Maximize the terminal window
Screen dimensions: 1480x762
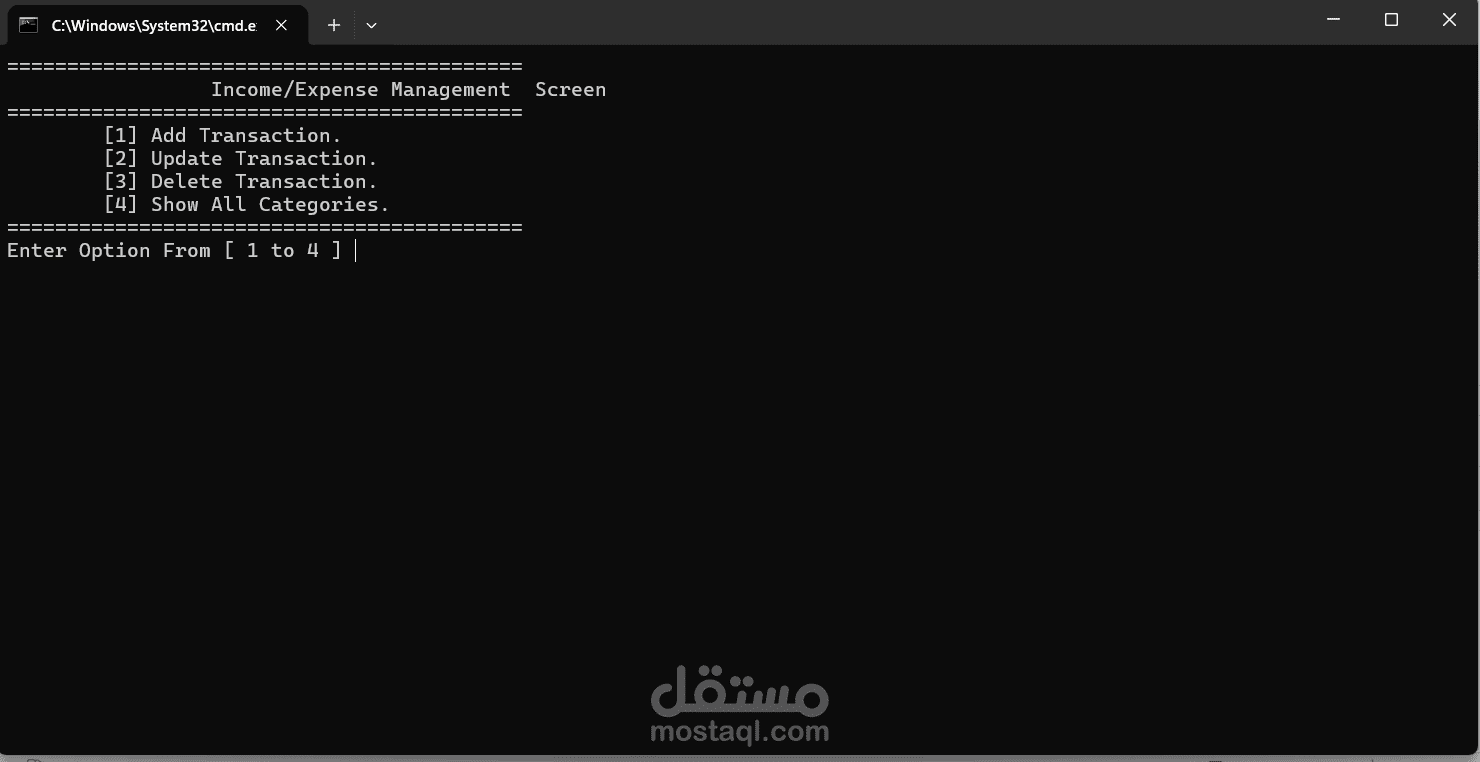click(1391, 20)
